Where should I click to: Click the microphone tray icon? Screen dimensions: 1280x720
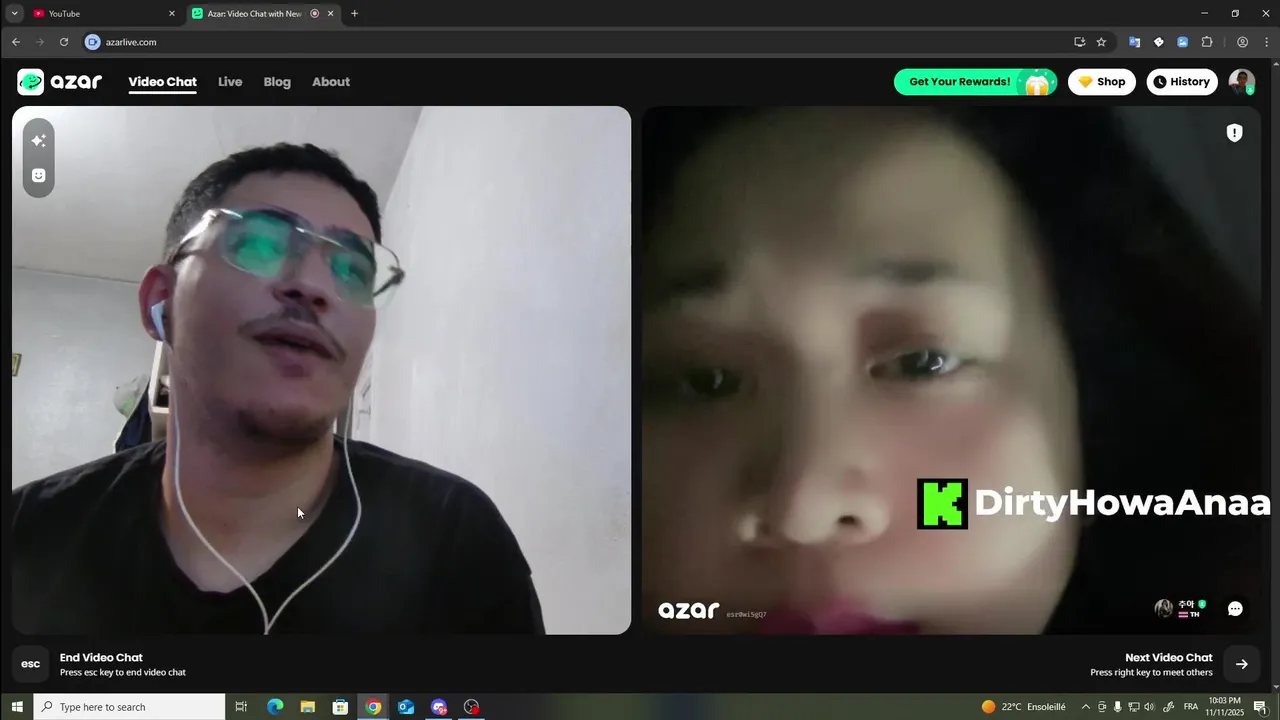1118,707
